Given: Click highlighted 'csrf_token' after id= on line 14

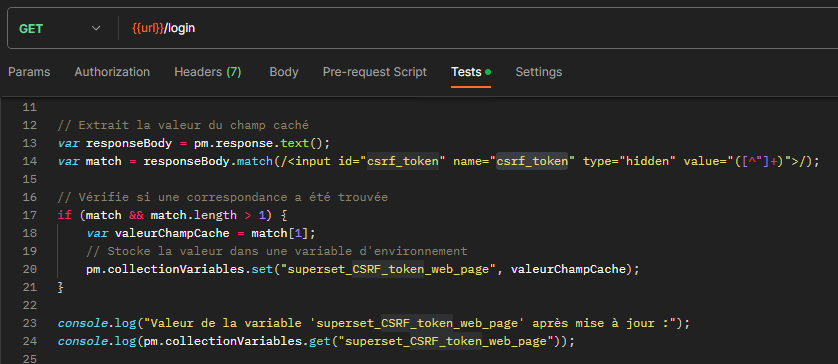Looking at the screenshot, I should [x=403, y=161].
